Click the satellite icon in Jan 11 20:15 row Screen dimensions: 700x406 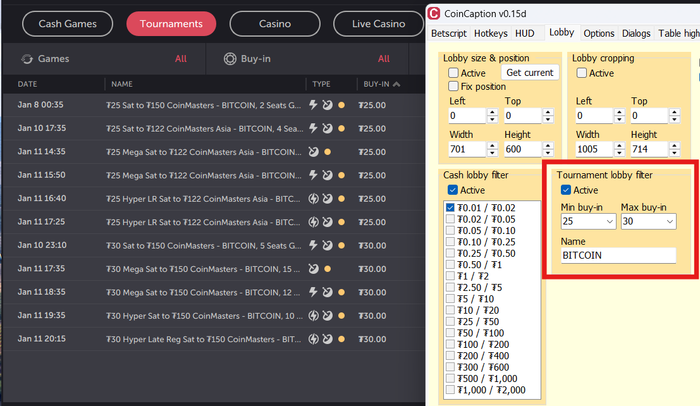click(328, 339)
